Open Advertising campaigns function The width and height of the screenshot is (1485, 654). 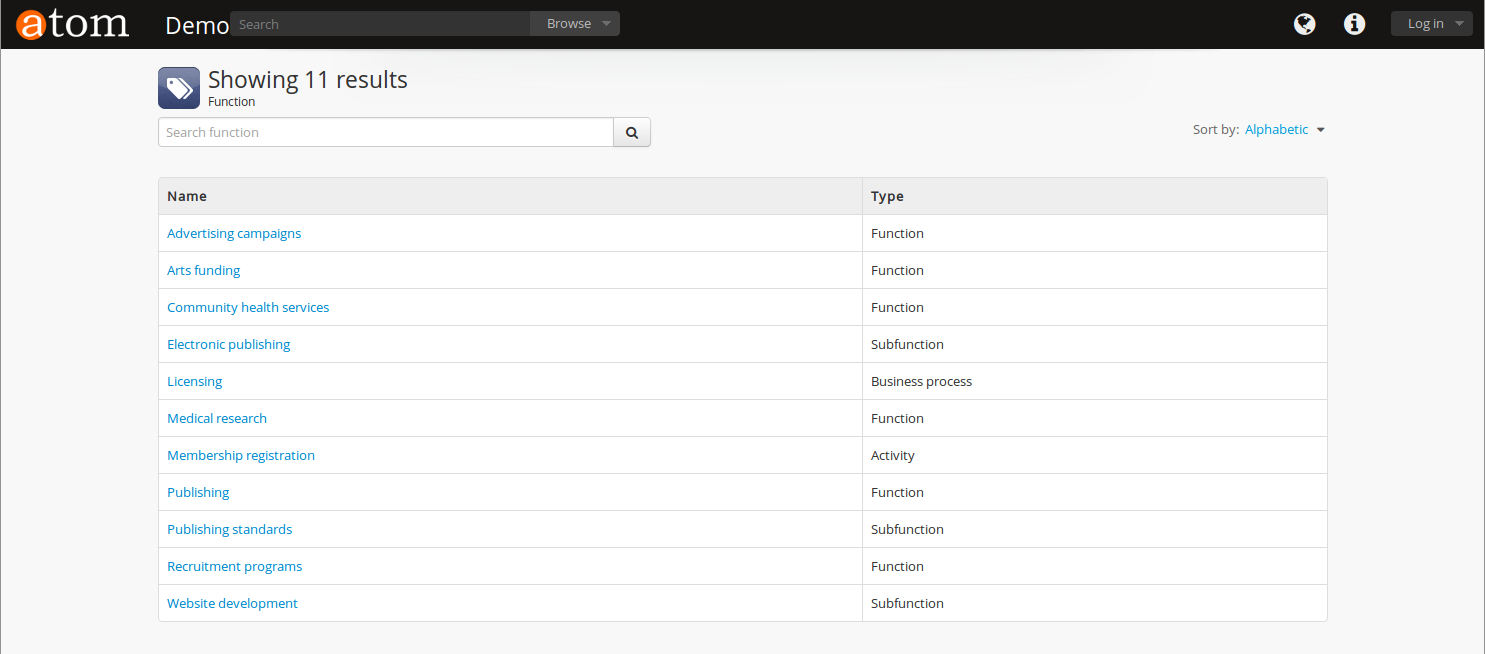[x=234, y=233]
